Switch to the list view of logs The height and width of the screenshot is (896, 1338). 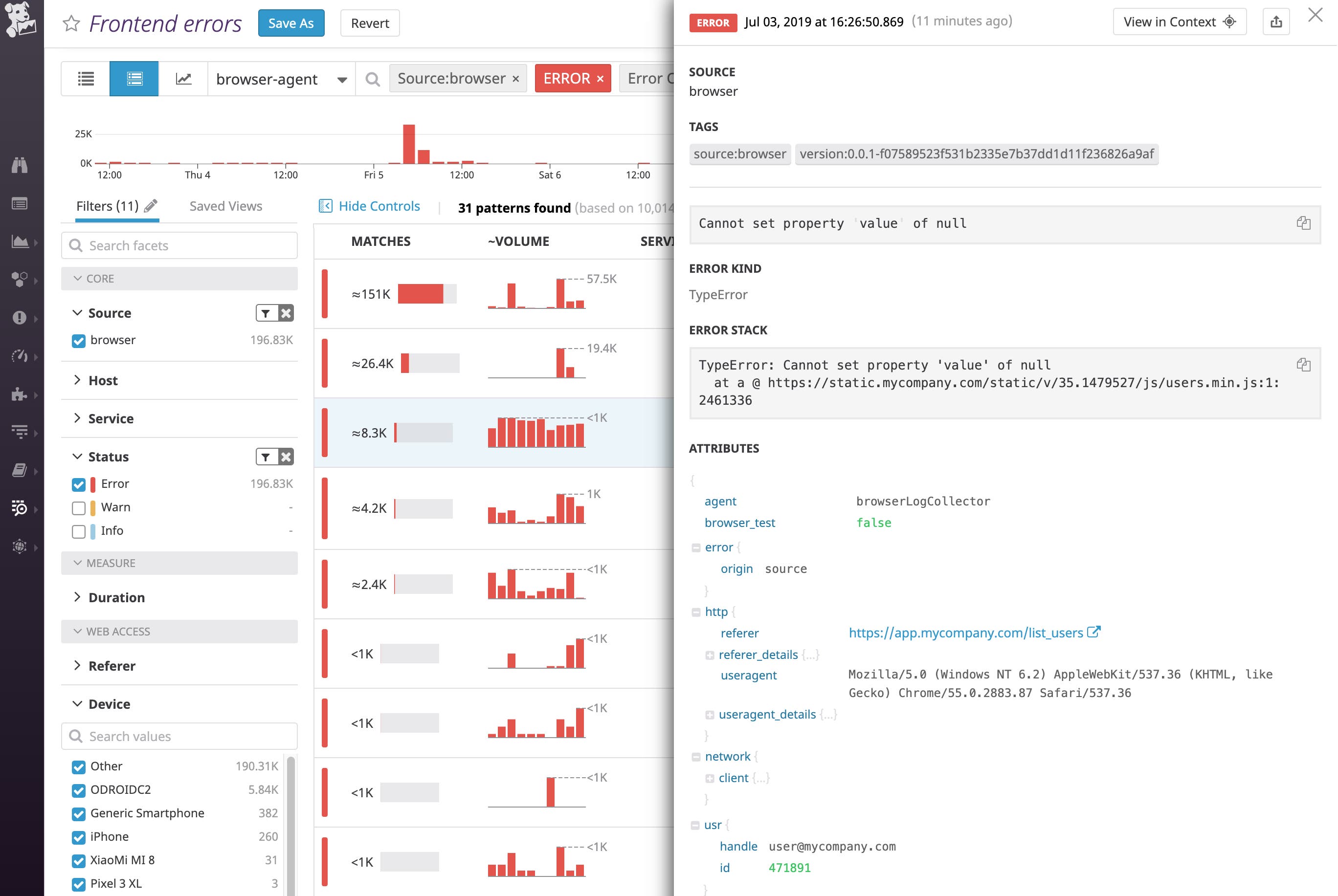[x=85, y=78]
